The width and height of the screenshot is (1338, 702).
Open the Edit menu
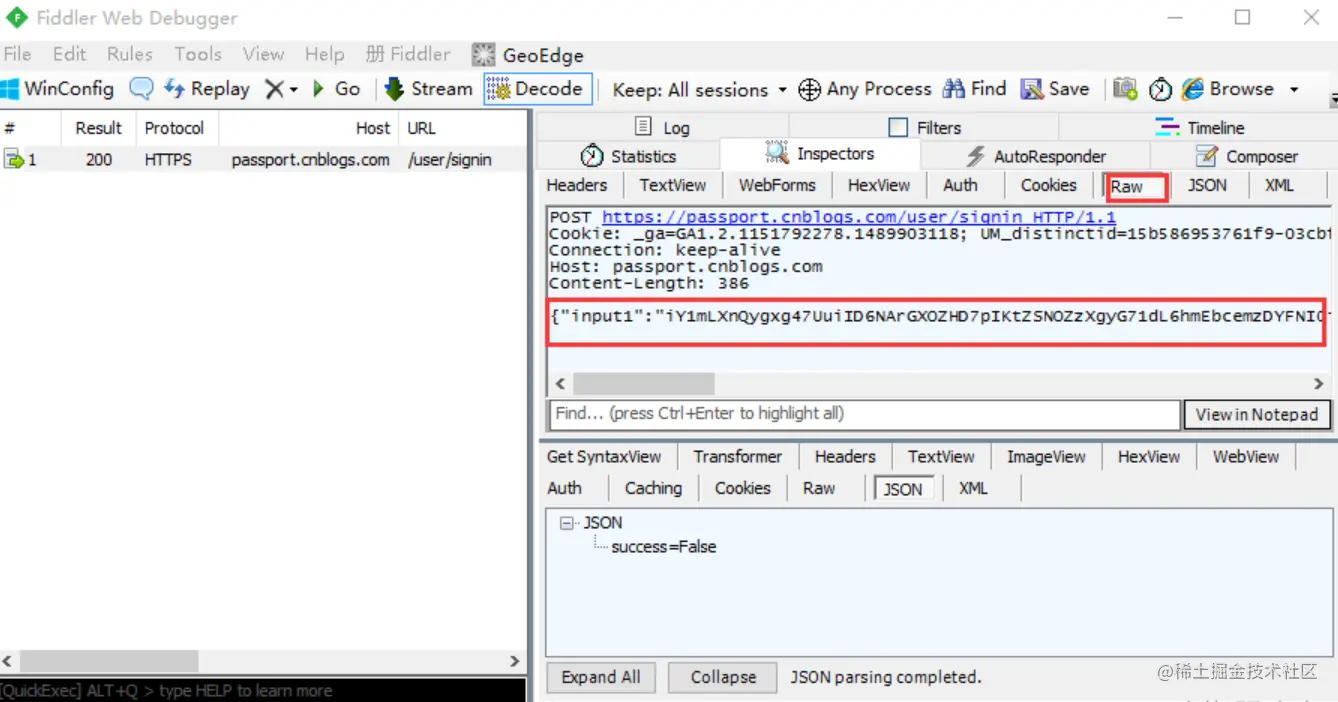tap(69, 54)
